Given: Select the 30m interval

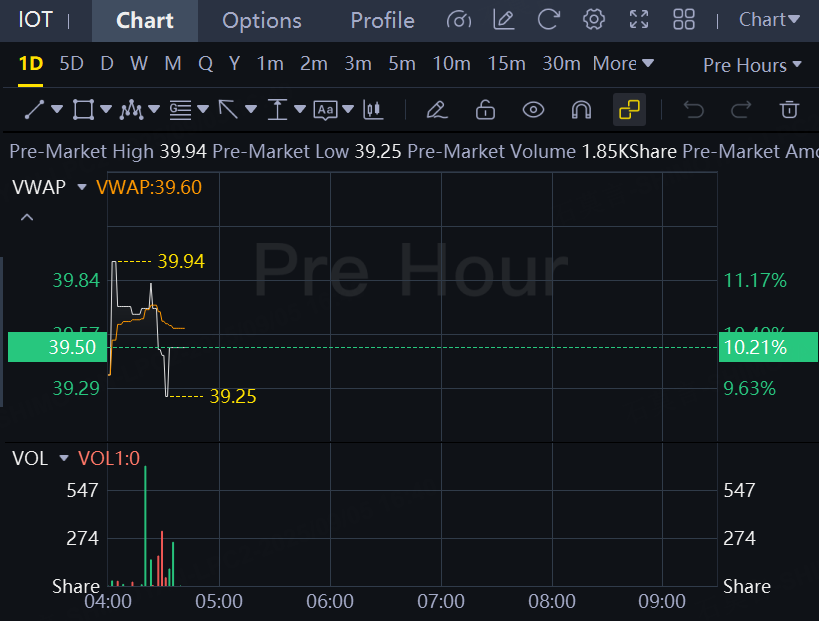Looking at the screenshot, I should [x=561, y=64].
